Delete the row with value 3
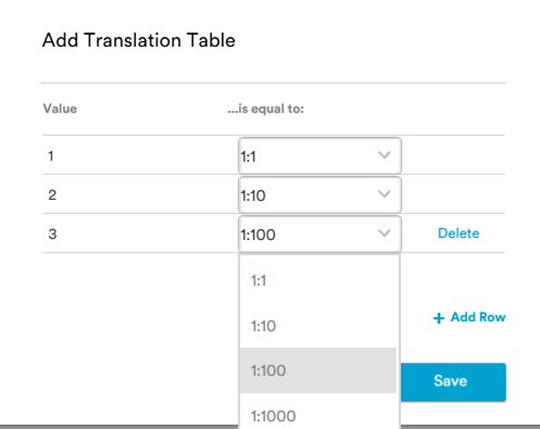The width and height of the screenshot is (540, 429). click(x=458, y=233)
